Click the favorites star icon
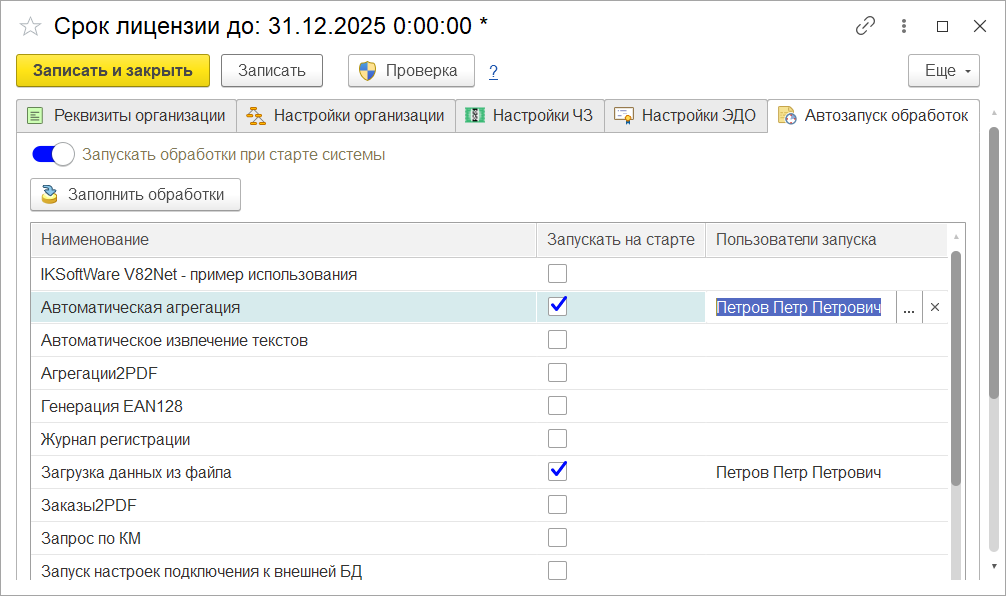 click(31, 27)
